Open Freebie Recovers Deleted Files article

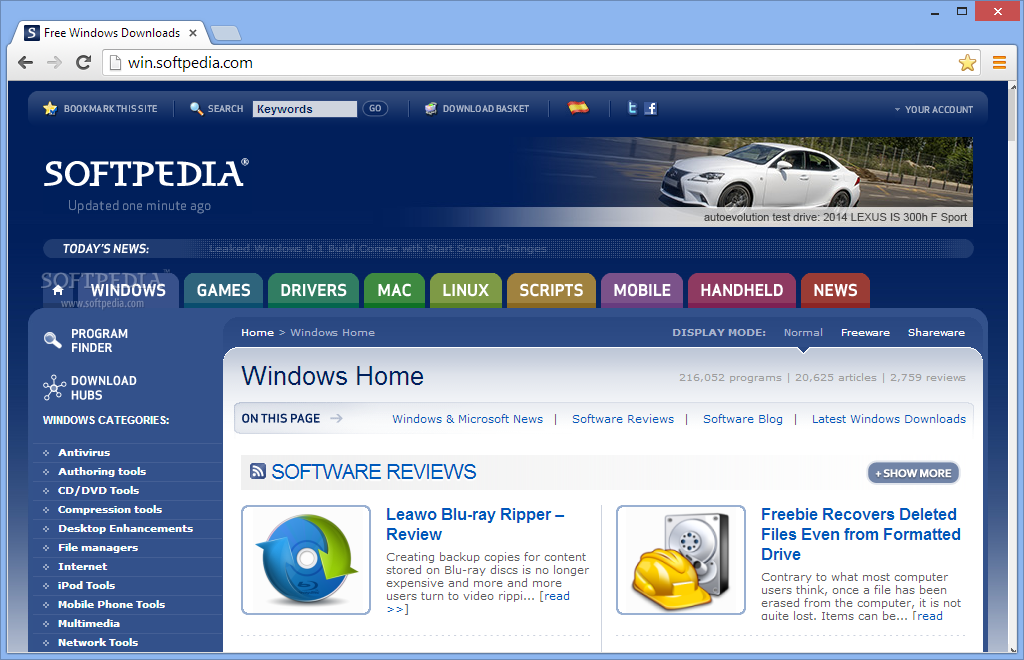[861, 534]
